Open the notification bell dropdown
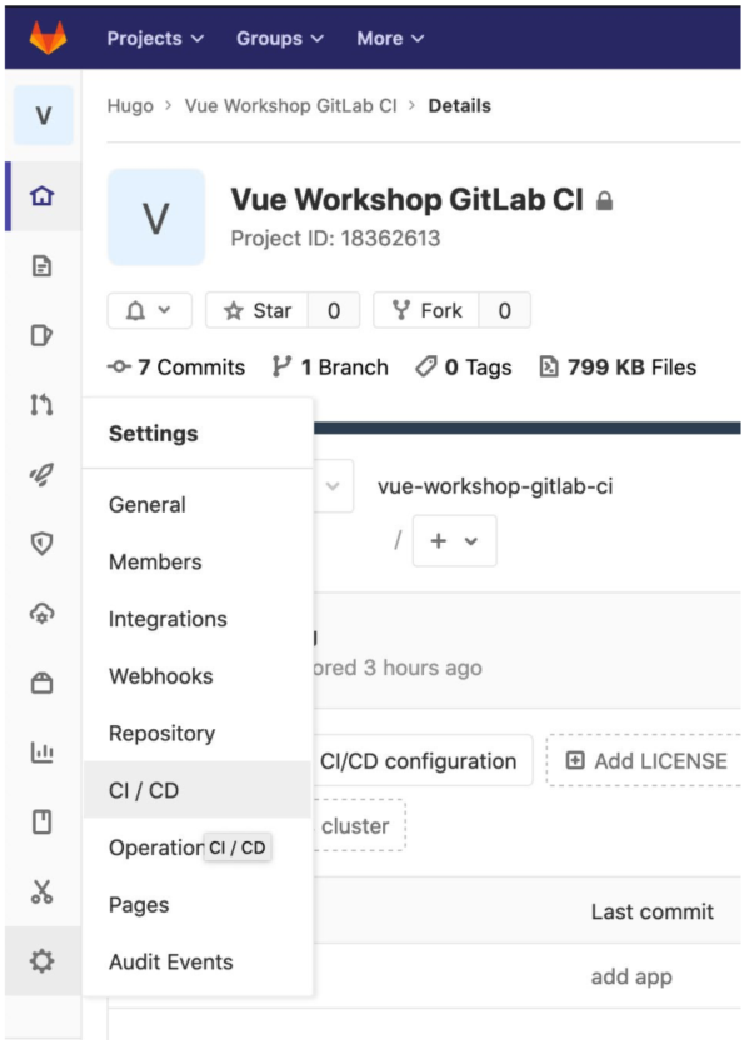Viewport: 745px width, 1040px height. (x=149, y=310)
